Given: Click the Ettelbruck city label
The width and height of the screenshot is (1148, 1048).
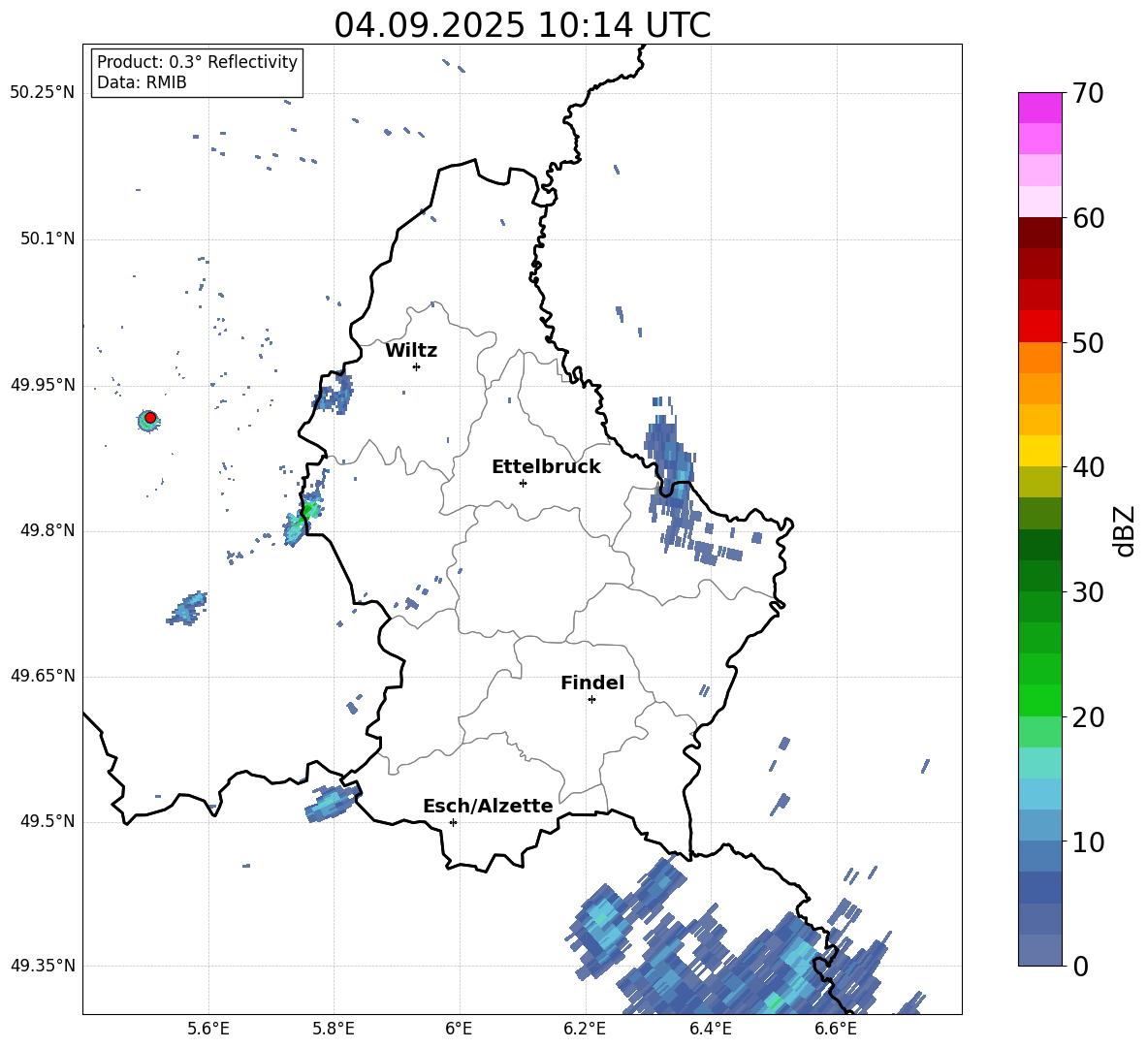Looking at the screenshot, I should [546, 467].
